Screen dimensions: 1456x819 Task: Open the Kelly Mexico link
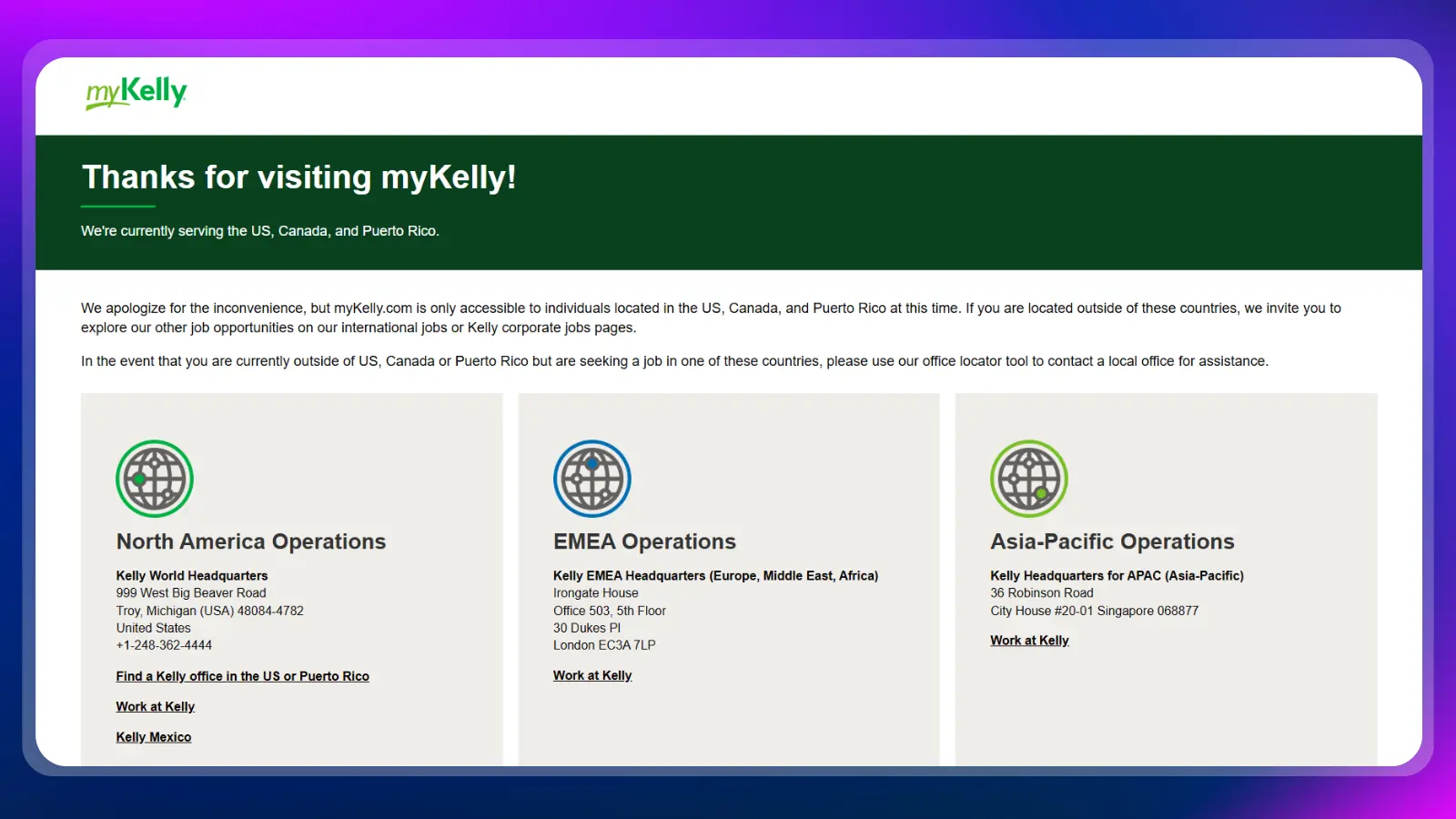154,737
